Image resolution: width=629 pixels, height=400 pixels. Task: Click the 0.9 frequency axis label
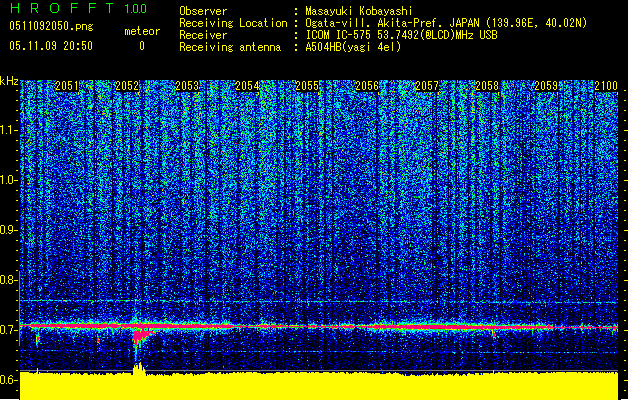(8, 230)
